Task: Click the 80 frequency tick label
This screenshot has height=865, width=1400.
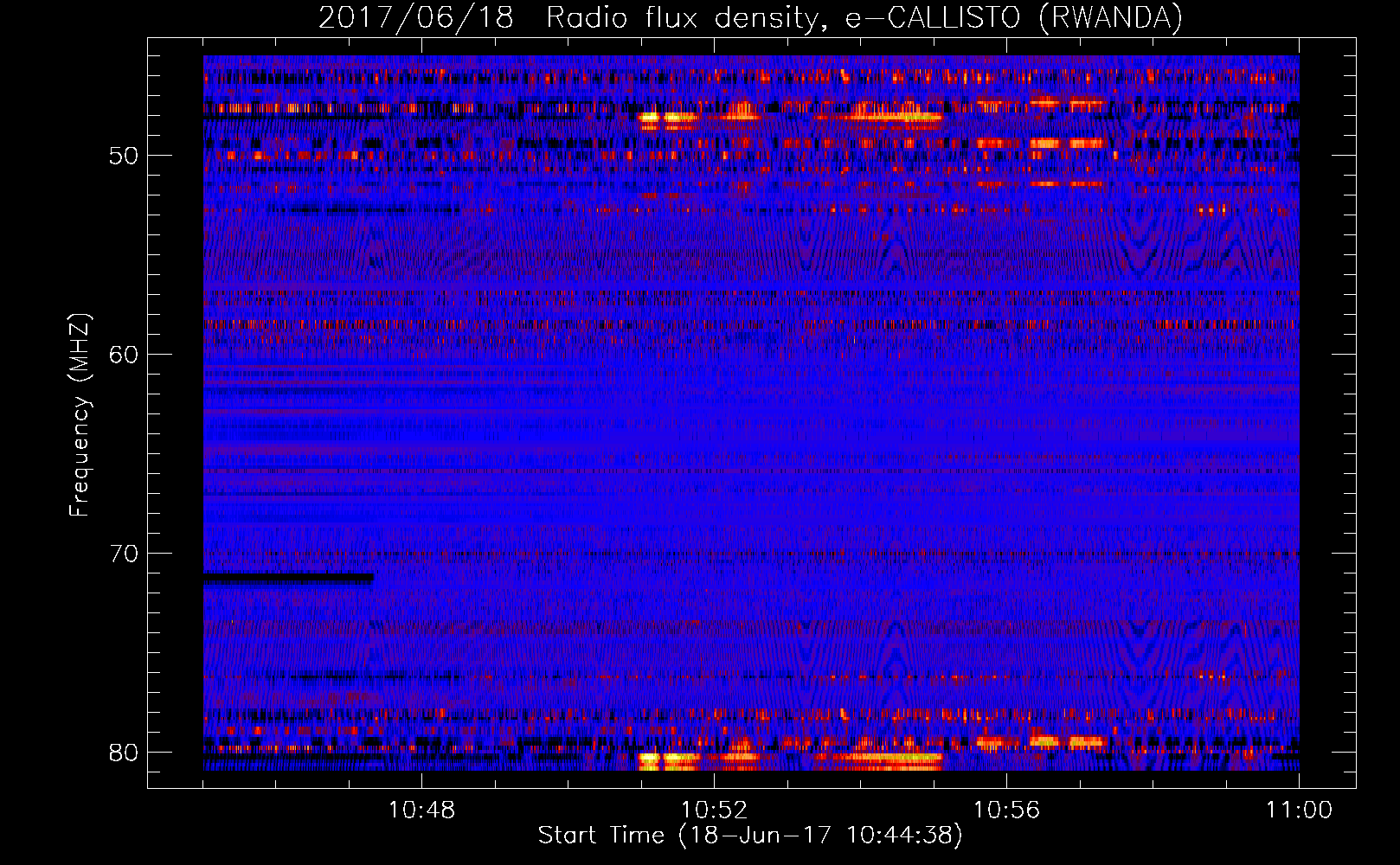Action: pyautogui.click(x=124, y=753)
